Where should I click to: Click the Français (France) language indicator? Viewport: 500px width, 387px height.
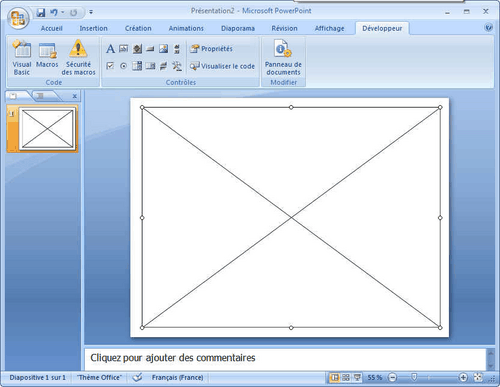[177, 378]
